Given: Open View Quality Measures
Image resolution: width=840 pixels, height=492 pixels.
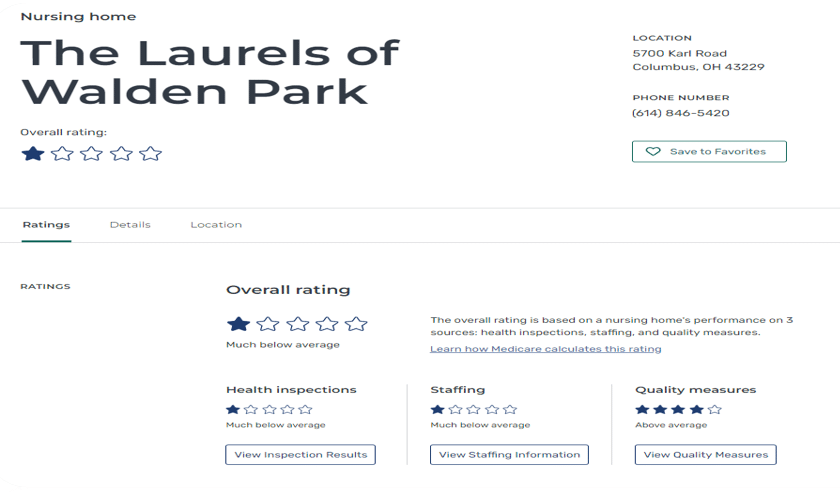Looking at the screenshot, I should 706,454.
